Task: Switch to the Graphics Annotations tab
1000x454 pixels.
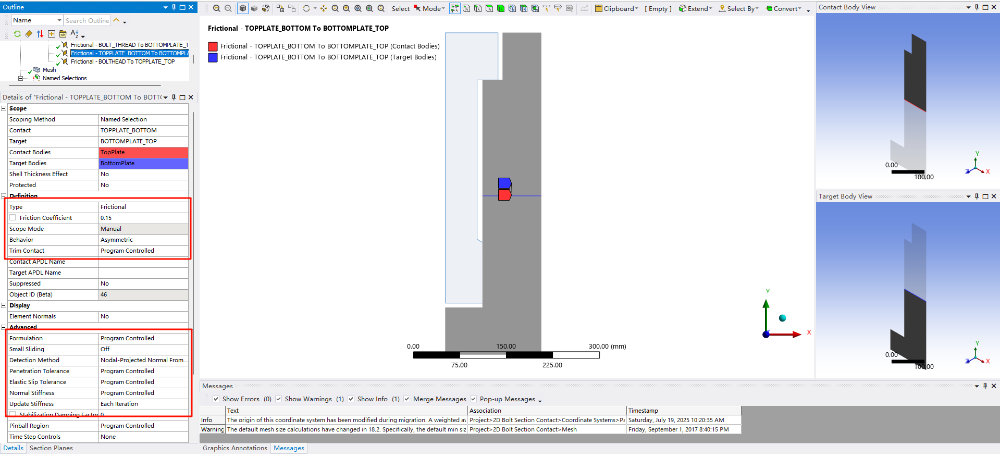Action: 235,448
